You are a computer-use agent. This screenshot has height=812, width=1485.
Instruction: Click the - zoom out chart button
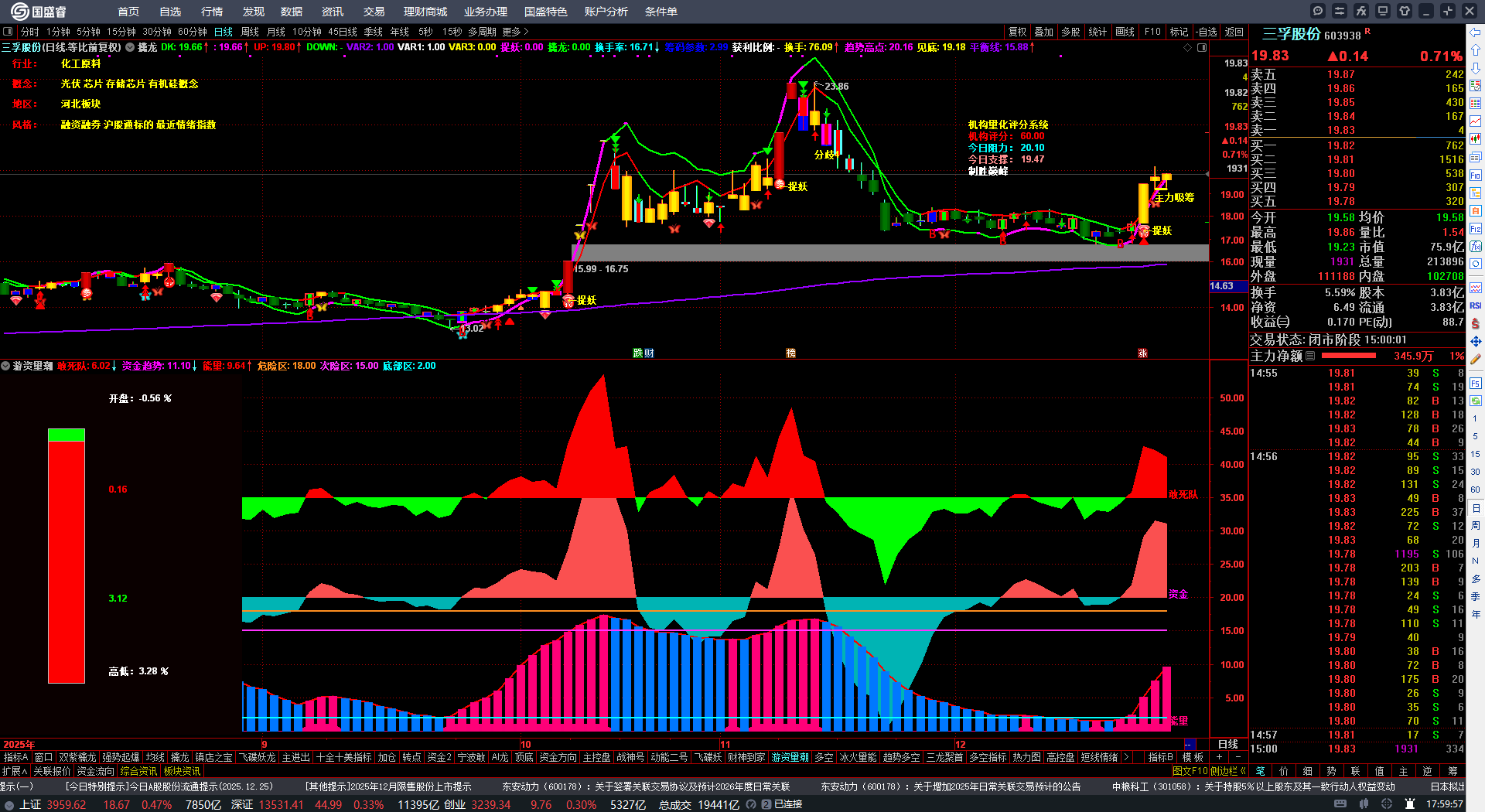[x=1237, y=757]
